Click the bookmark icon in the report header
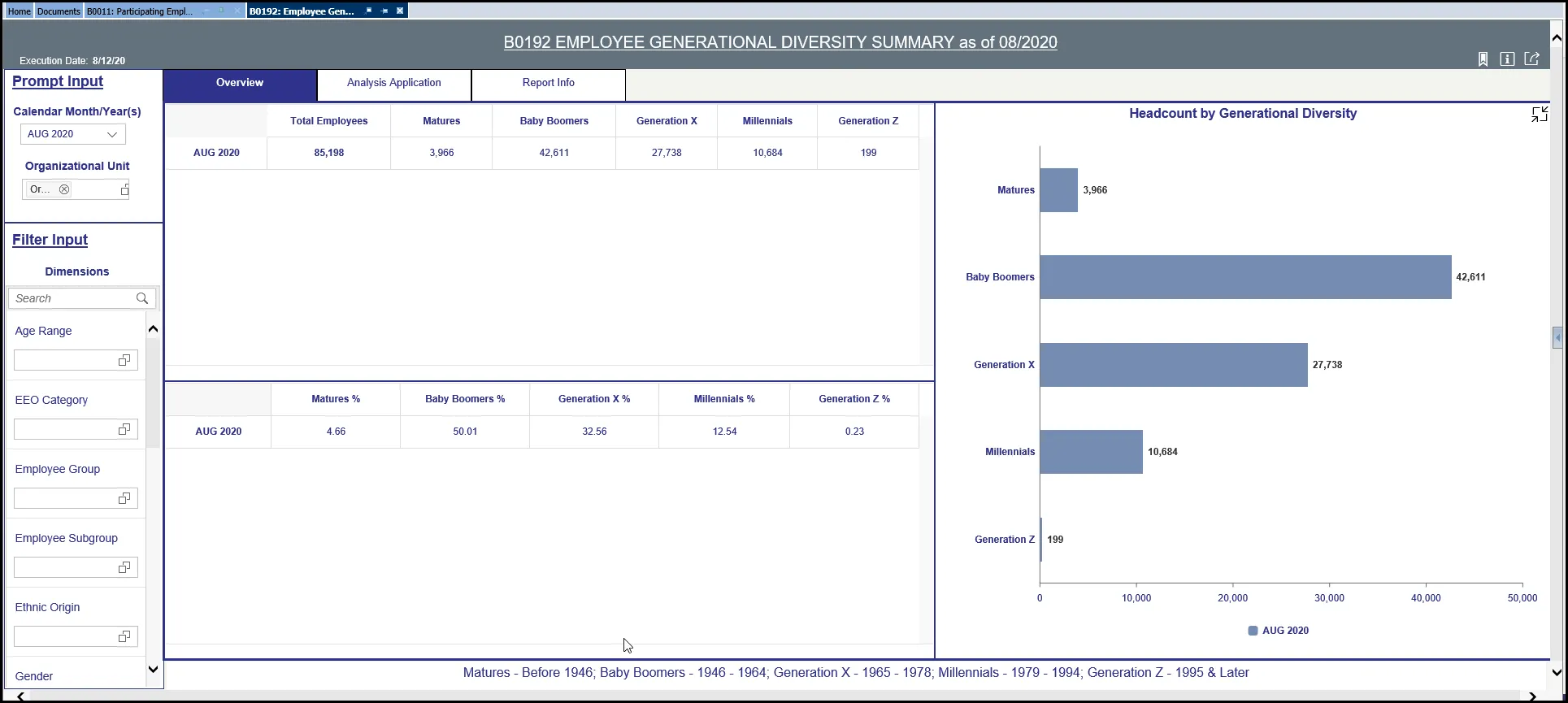This screenshot has height=703, width=1568. coord(1483,59)
